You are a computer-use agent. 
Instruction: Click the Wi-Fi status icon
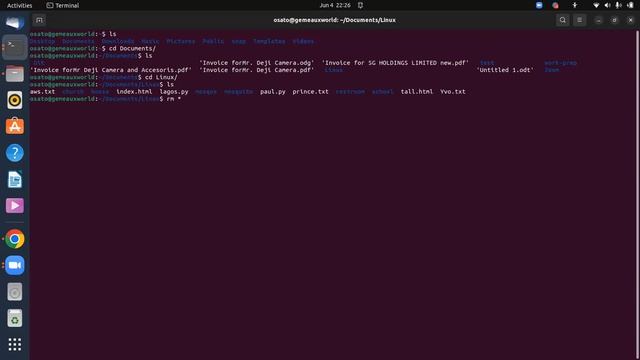pyautogui.click(x=596, y=5)
